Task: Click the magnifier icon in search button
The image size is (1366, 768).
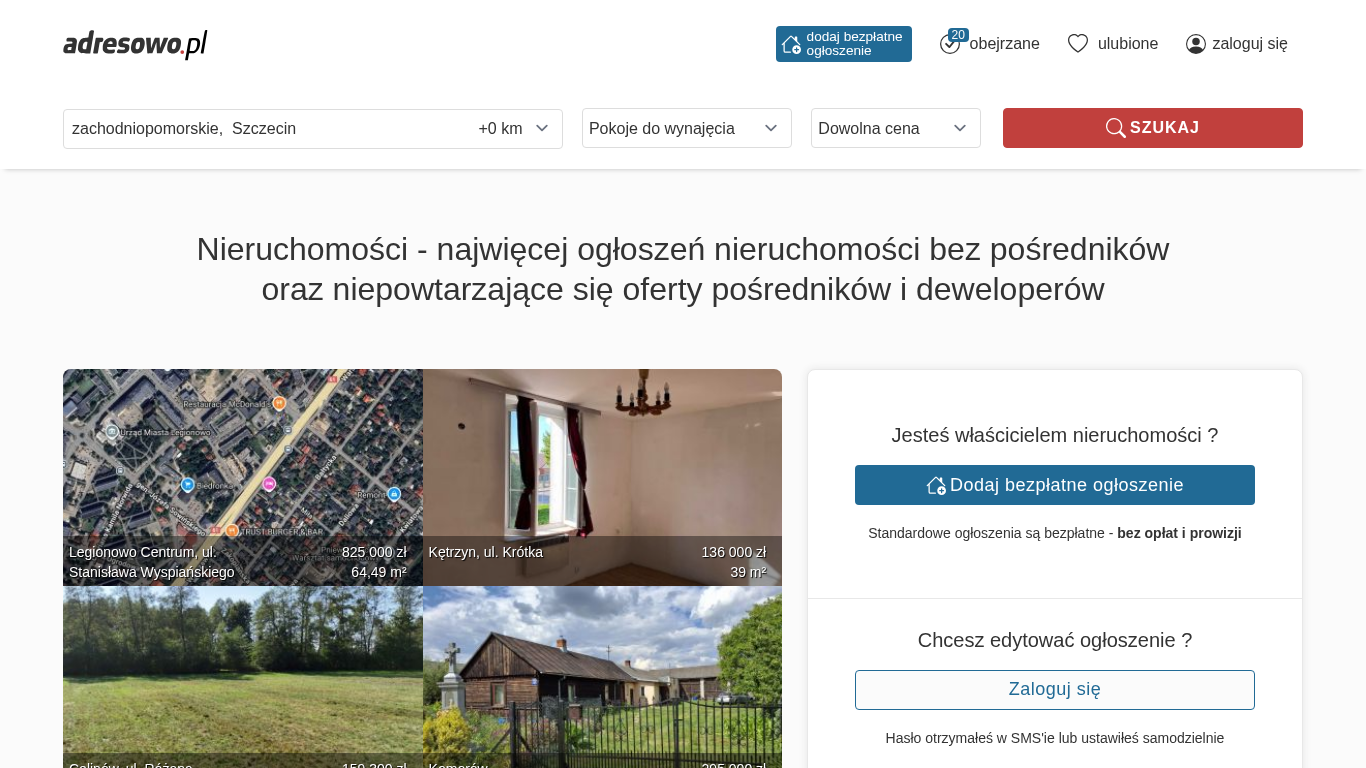Action: [1116, 128]
